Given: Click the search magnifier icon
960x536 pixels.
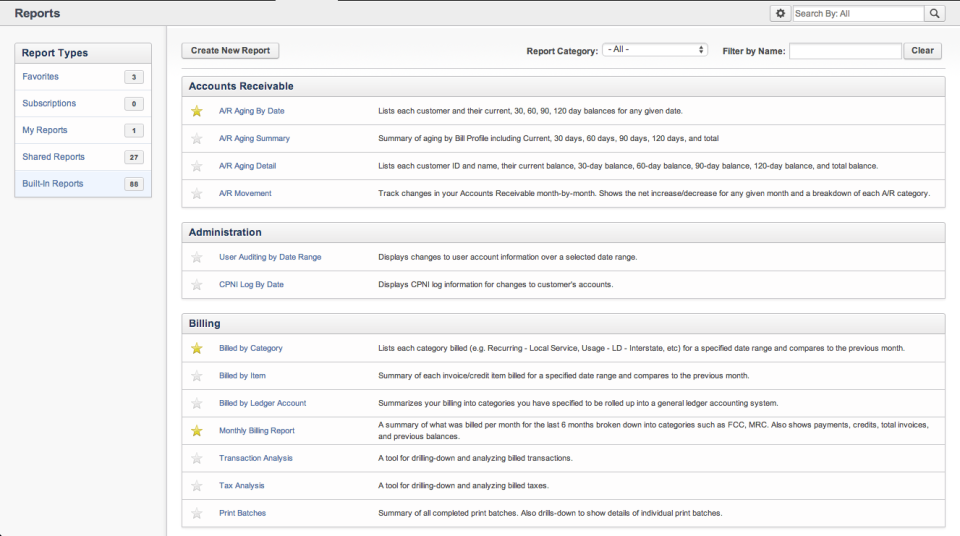Looking at the screenshot, I should pyautogui.click(x=934, y=14).
